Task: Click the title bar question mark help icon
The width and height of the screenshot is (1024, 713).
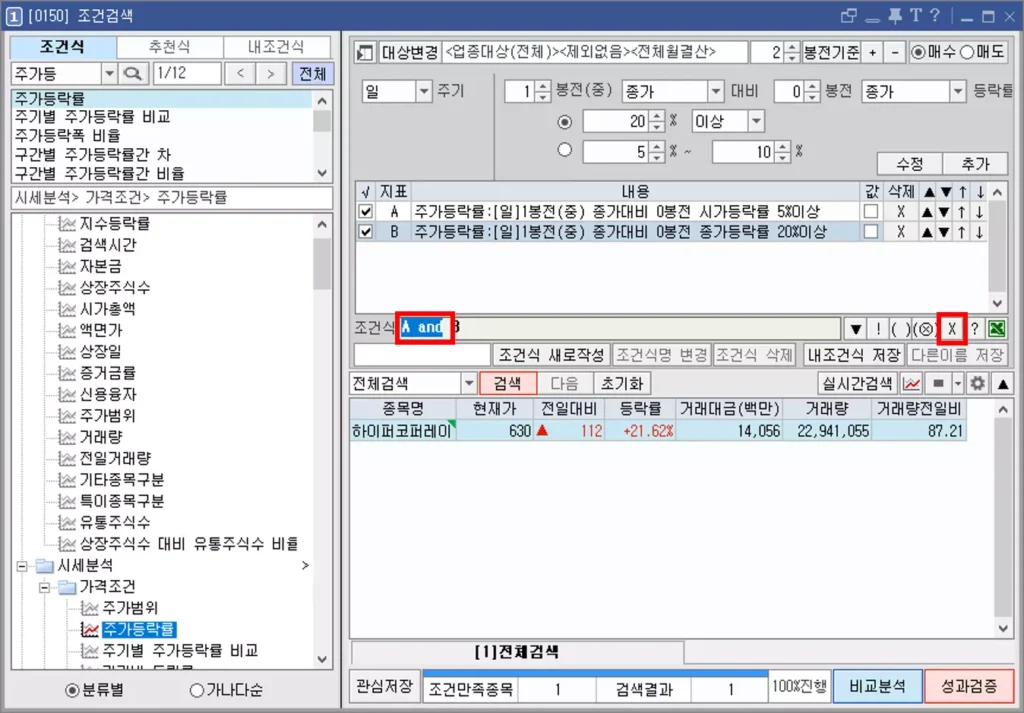Action: coord(935,16)
